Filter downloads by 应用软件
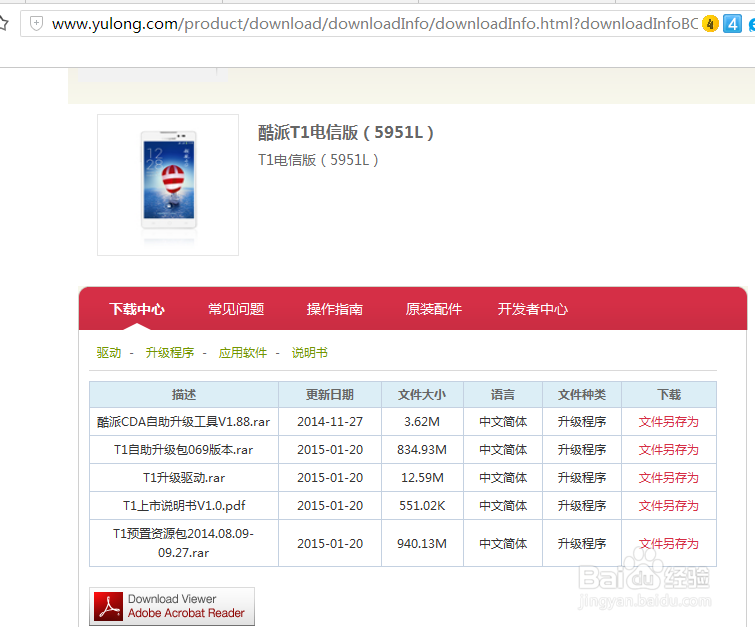Image resolution: width=755 pixels, height=627 pixels. pyautogui.click(x=243, y=353)
